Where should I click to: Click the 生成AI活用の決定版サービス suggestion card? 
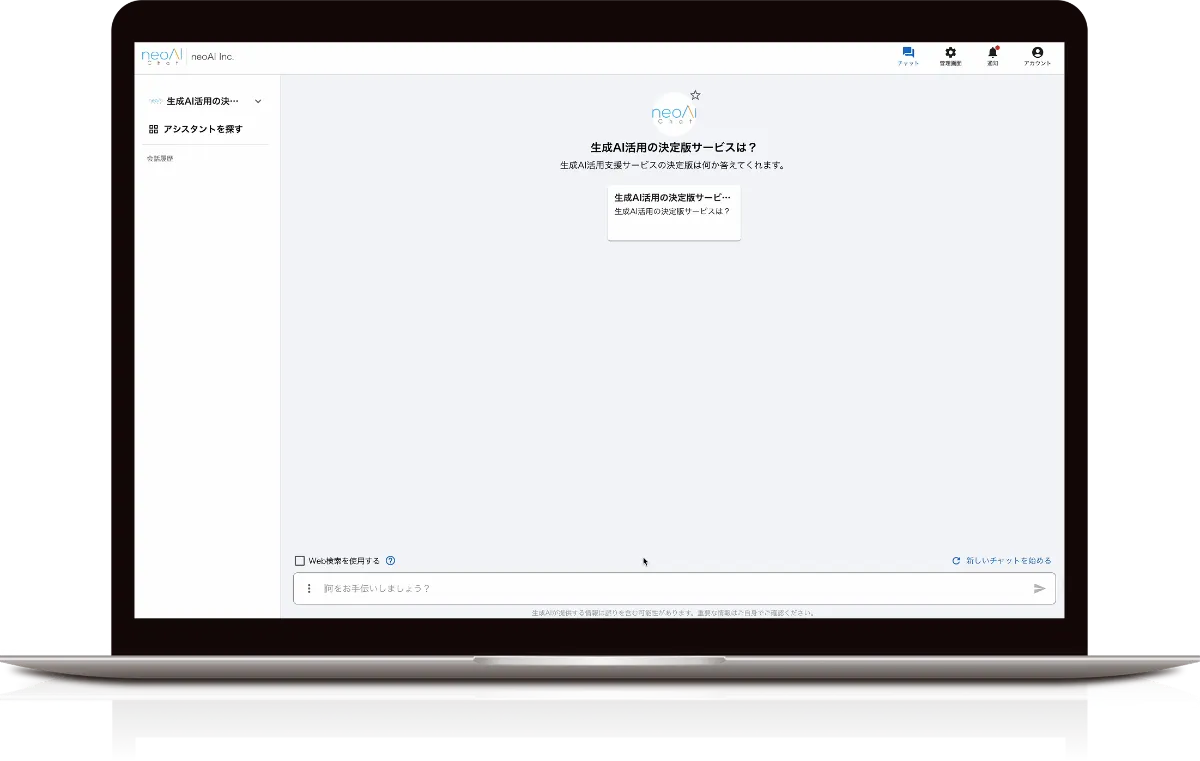[x=673, y=212]
